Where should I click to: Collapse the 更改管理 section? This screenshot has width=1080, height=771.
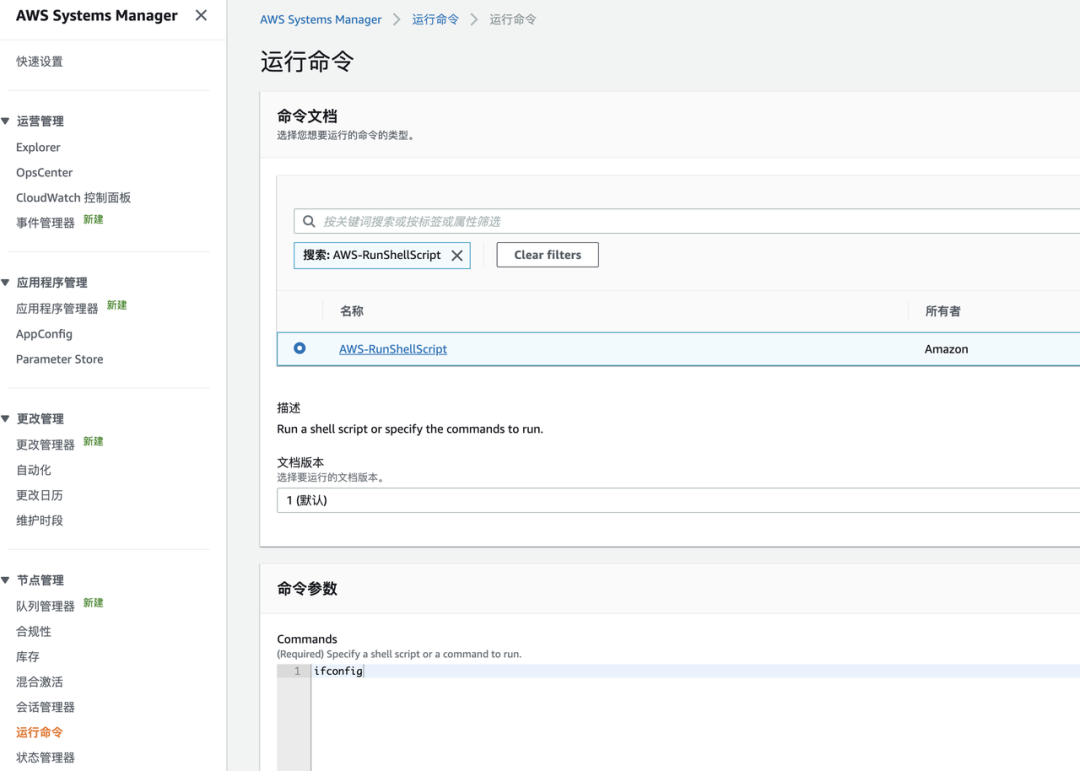[x=6, y=419]
